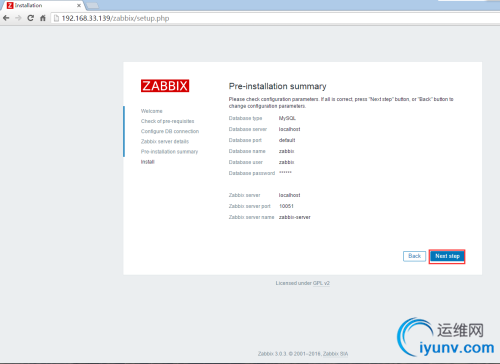Select Zabbix server details step

click(x=165, y=141)
